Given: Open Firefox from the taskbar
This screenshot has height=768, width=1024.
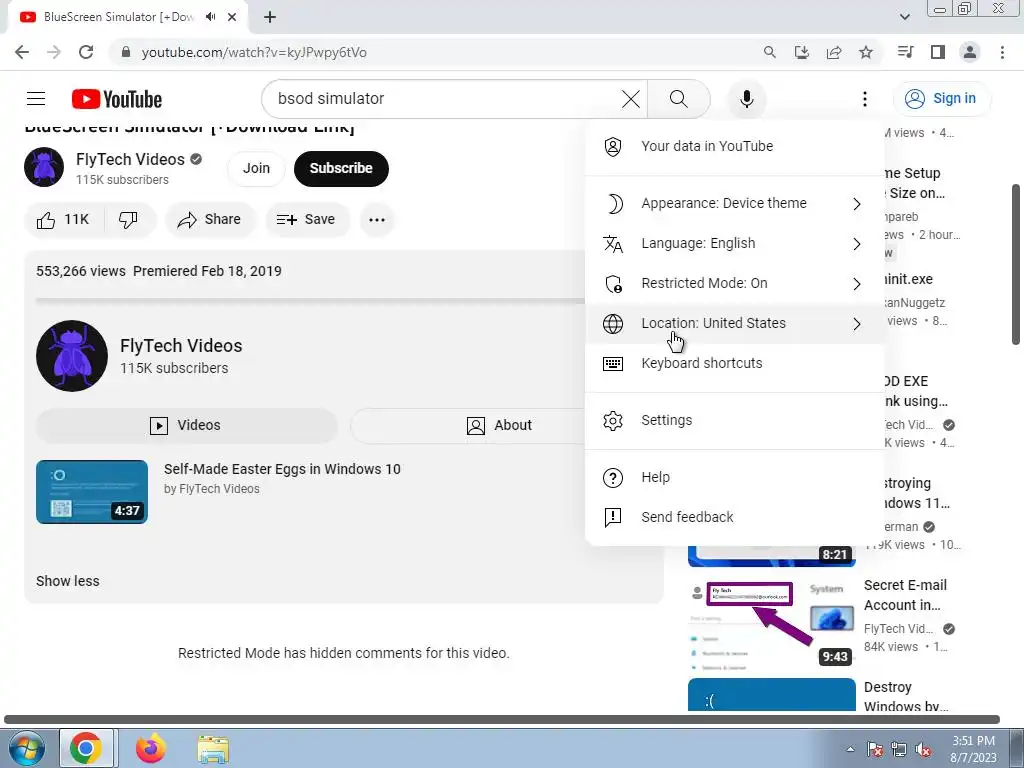Looking at the screenshot, I should [151, 748].
